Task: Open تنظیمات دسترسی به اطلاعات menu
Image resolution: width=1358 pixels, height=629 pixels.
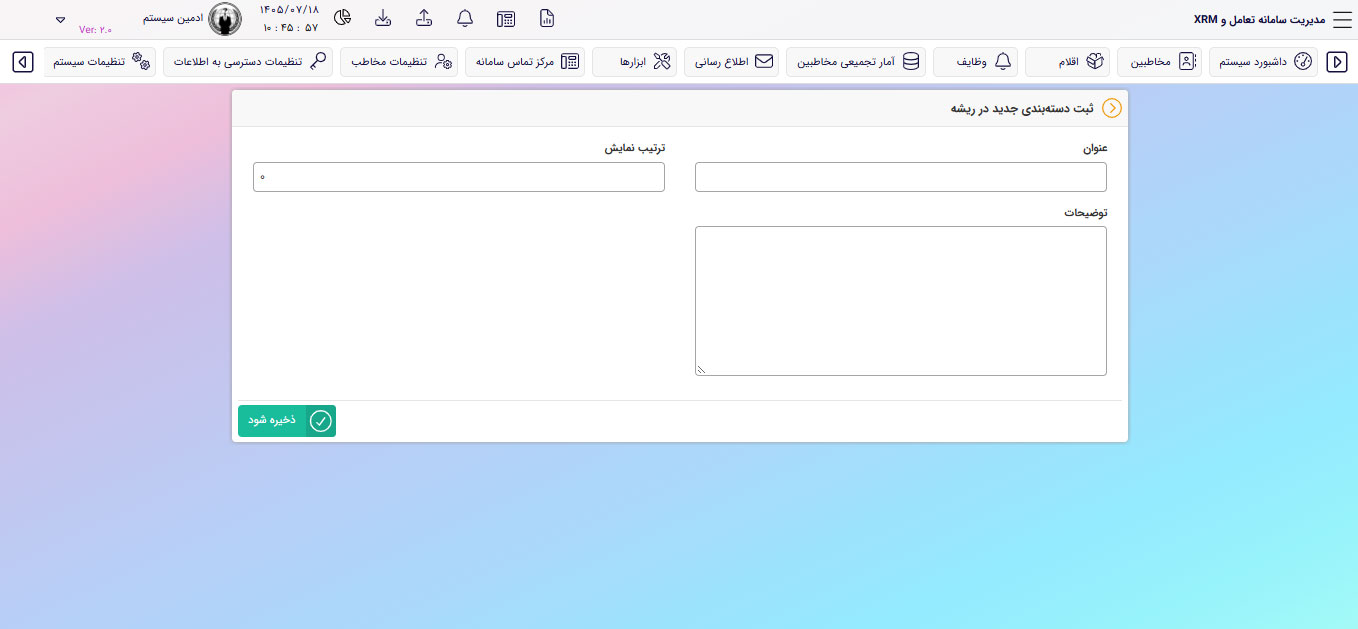Action: [x=248, y=62]
